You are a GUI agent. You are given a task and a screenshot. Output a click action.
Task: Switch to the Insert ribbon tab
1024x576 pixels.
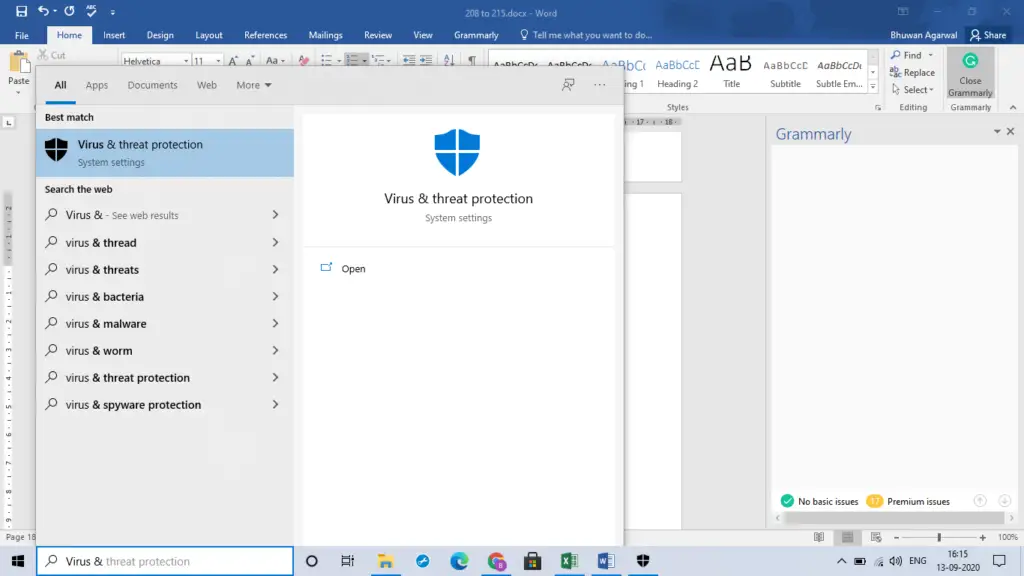pos(114,35)
